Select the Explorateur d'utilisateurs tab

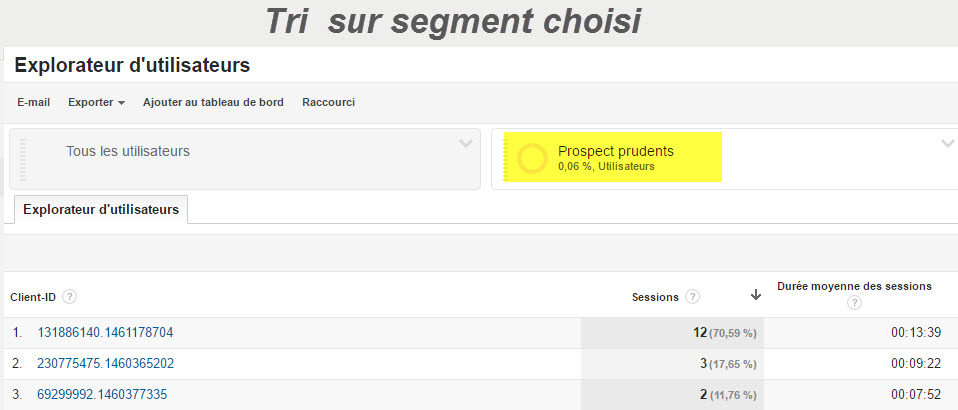point(101,210)
